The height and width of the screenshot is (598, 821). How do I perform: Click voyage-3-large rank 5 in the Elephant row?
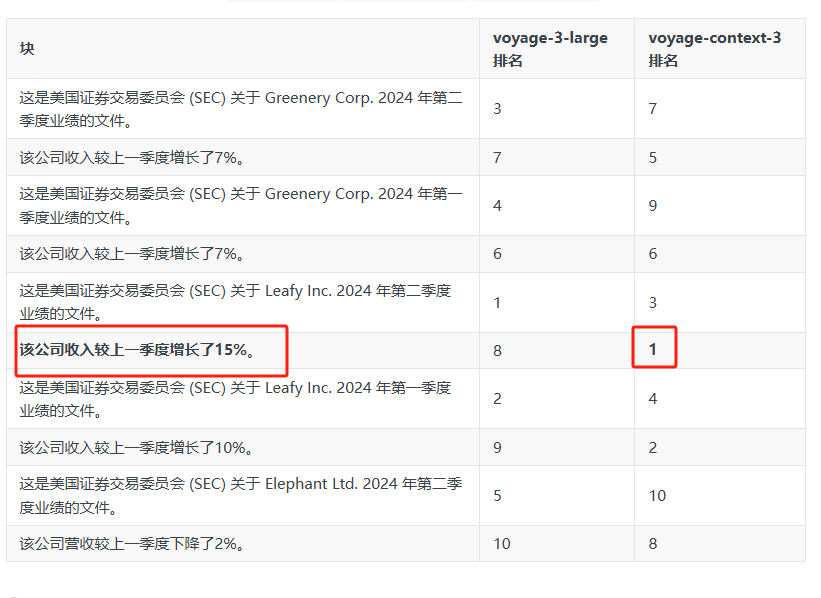click(498, 495)
